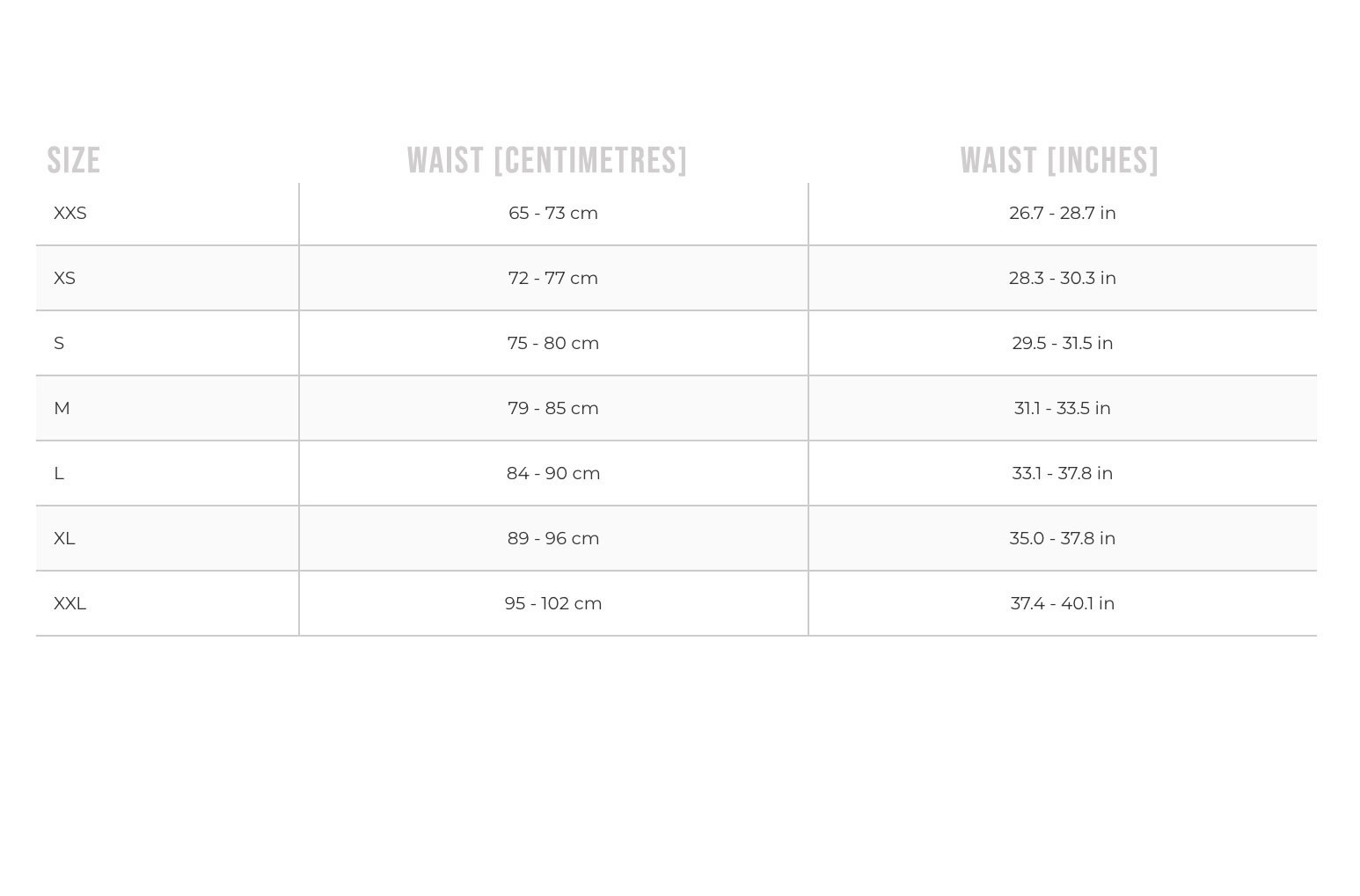The image size is (1360, 896).
Task: Select the XL size cell
Action: tap(64, 539)
